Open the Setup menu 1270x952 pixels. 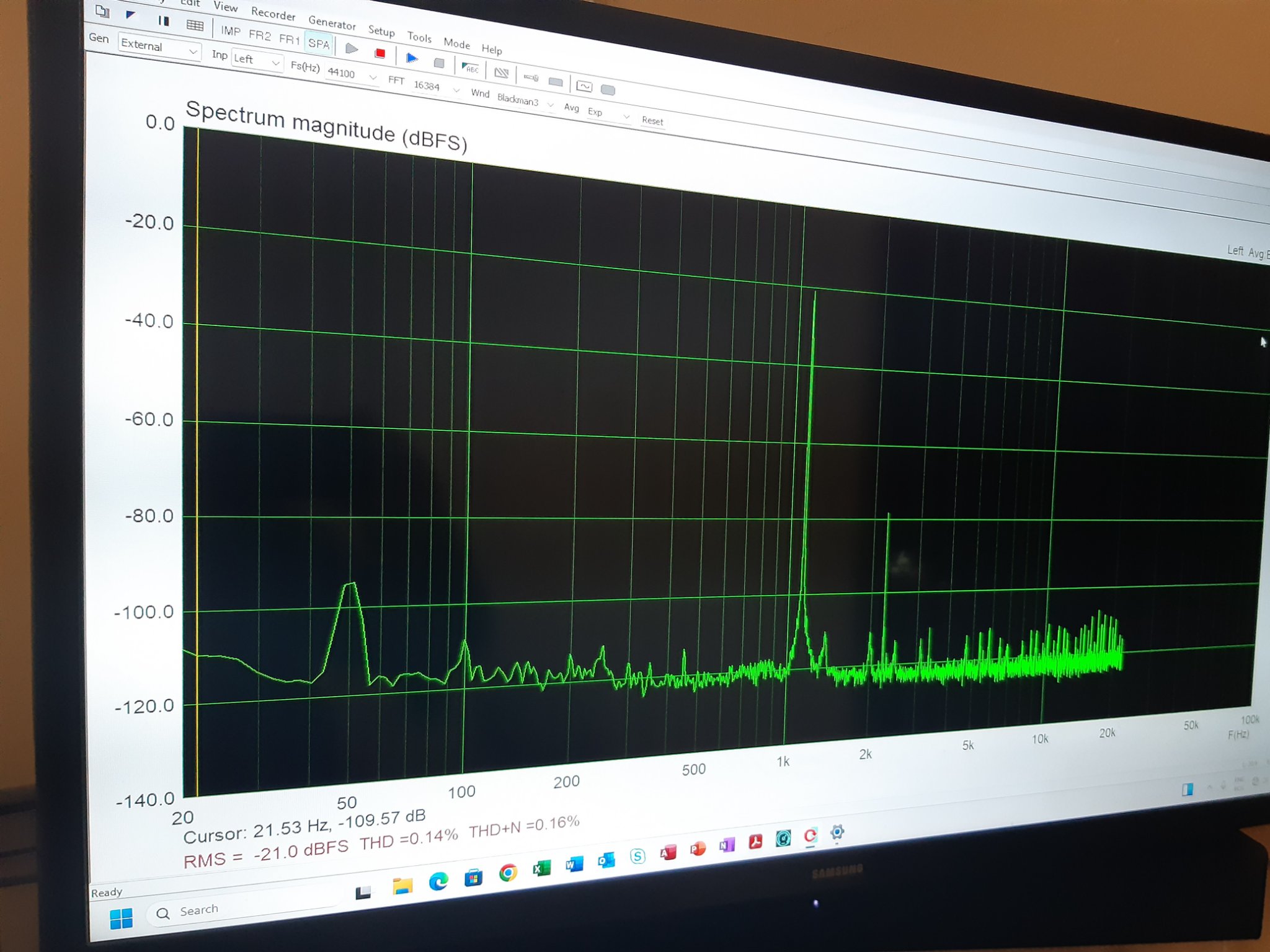(x=381, y=30)
